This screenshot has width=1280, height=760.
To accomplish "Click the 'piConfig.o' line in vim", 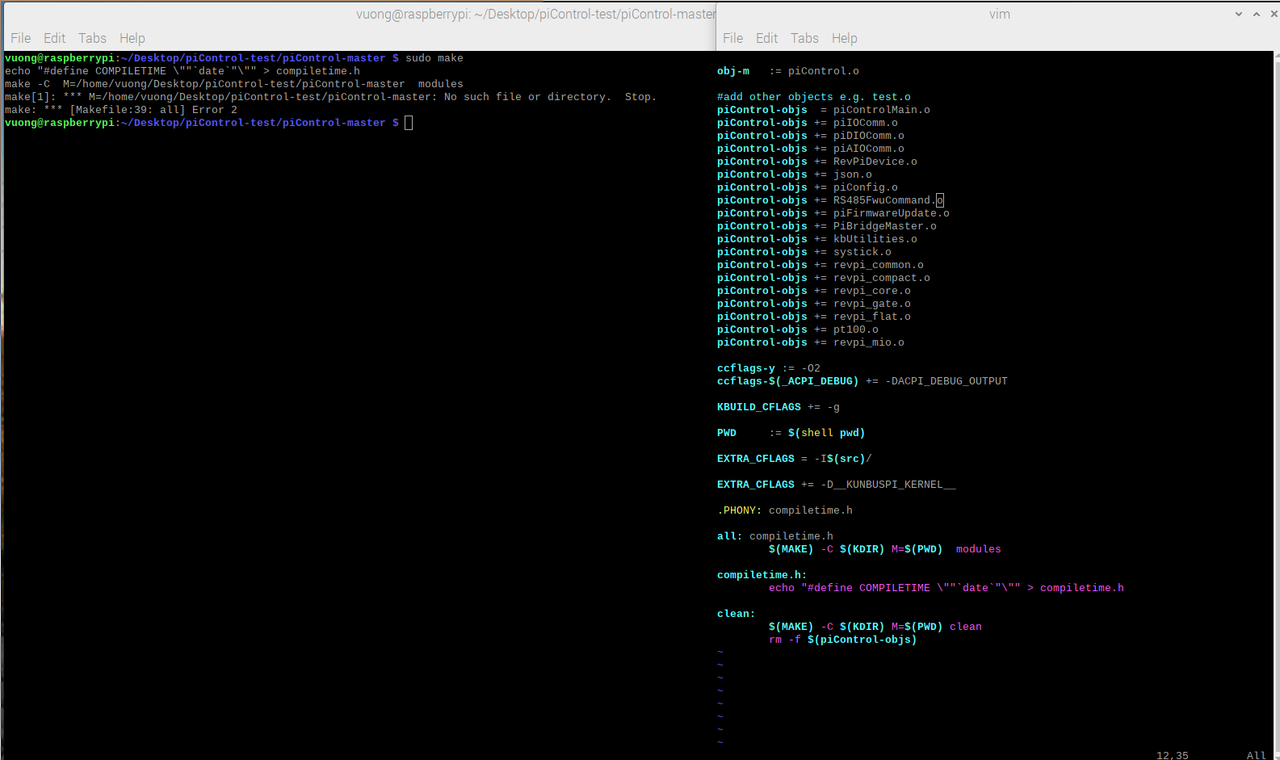I will tap(807, 189).
